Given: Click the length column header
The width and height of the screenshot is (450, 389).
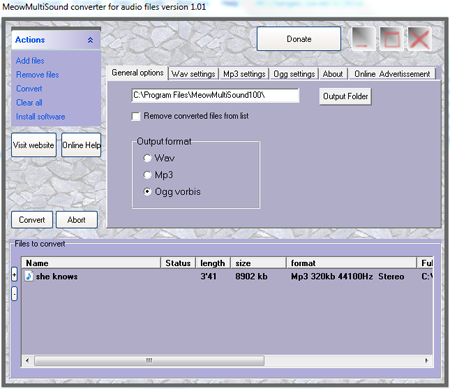Looking at the screenshot, I should click(x=213, y=263).
